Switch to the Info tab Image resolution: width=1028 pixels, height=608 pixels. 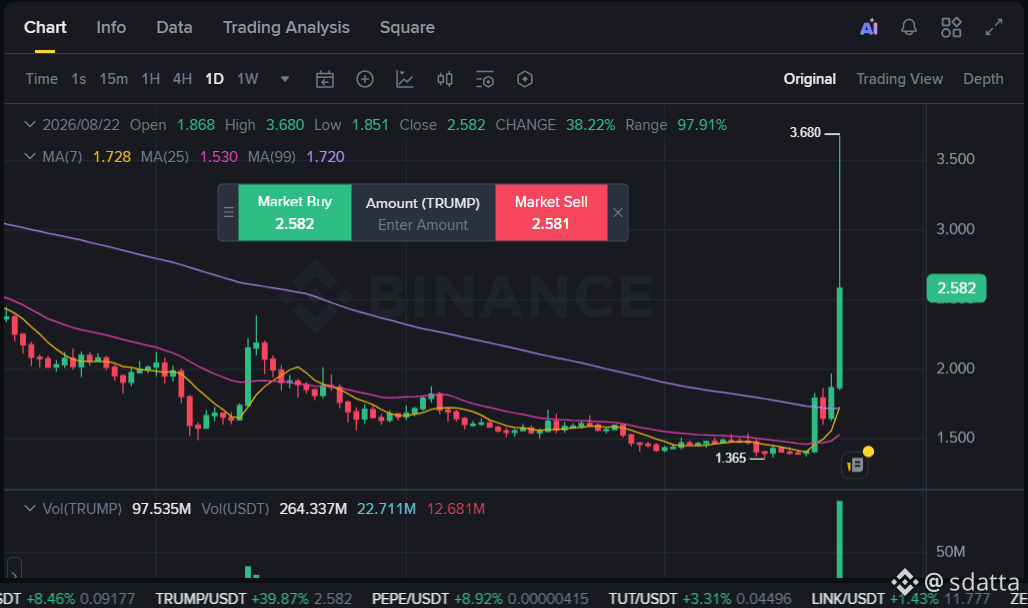pyautogui.click(x=111, y=28)
